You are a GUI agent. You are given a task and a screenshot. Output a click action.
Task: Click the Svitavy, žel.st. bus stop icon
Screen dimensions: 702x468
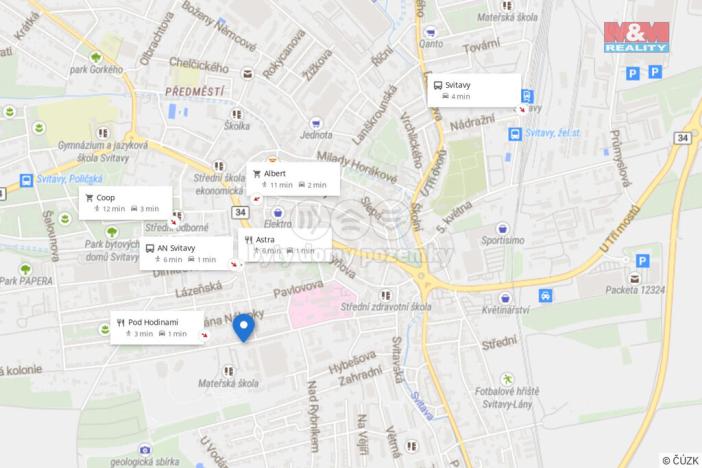pos(515,134)
